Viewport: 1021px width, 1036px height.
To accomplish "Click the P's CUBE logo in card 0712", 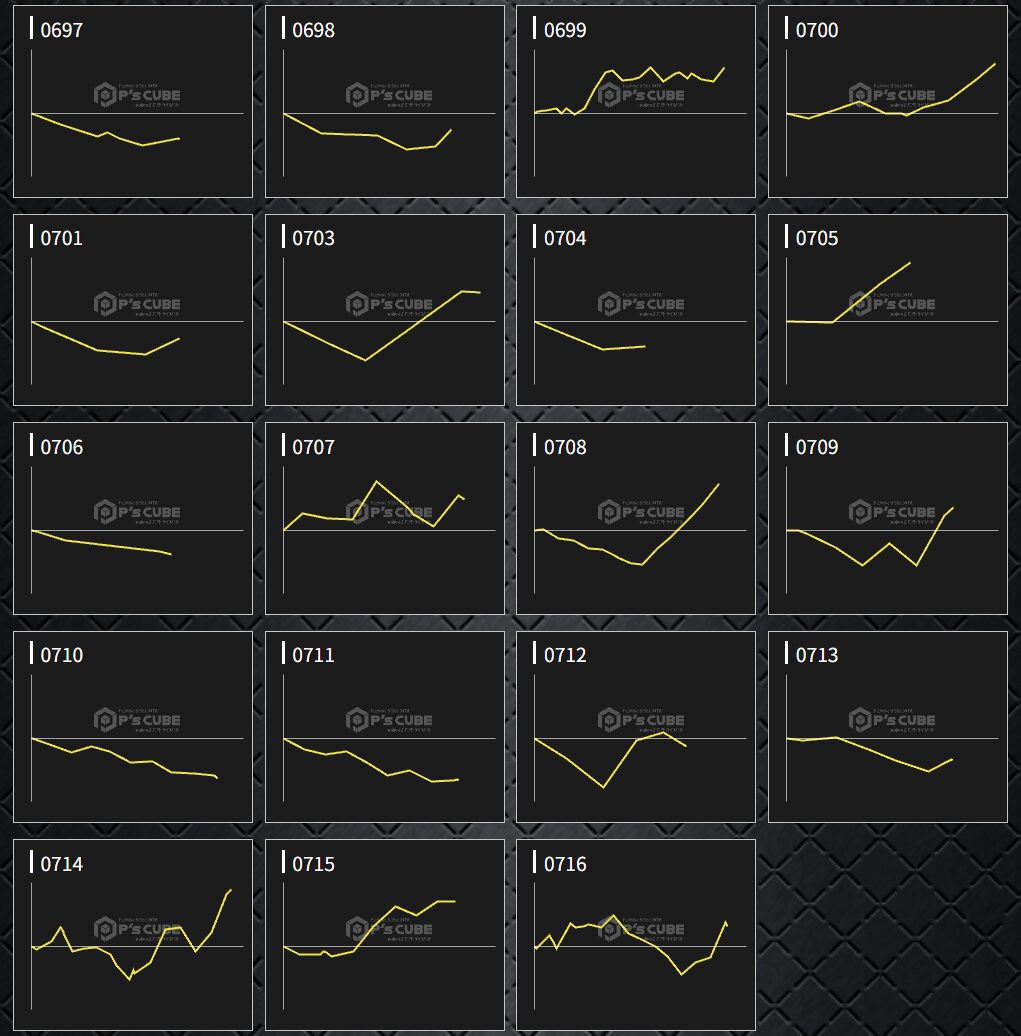I will pos(641,720).
